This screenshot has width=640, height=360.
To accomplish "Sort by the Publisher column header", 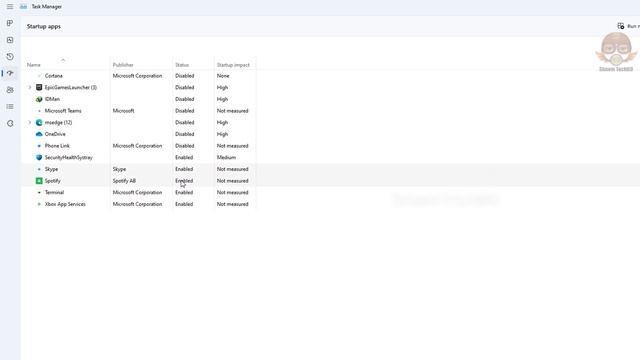I will [x=123, y=65].
